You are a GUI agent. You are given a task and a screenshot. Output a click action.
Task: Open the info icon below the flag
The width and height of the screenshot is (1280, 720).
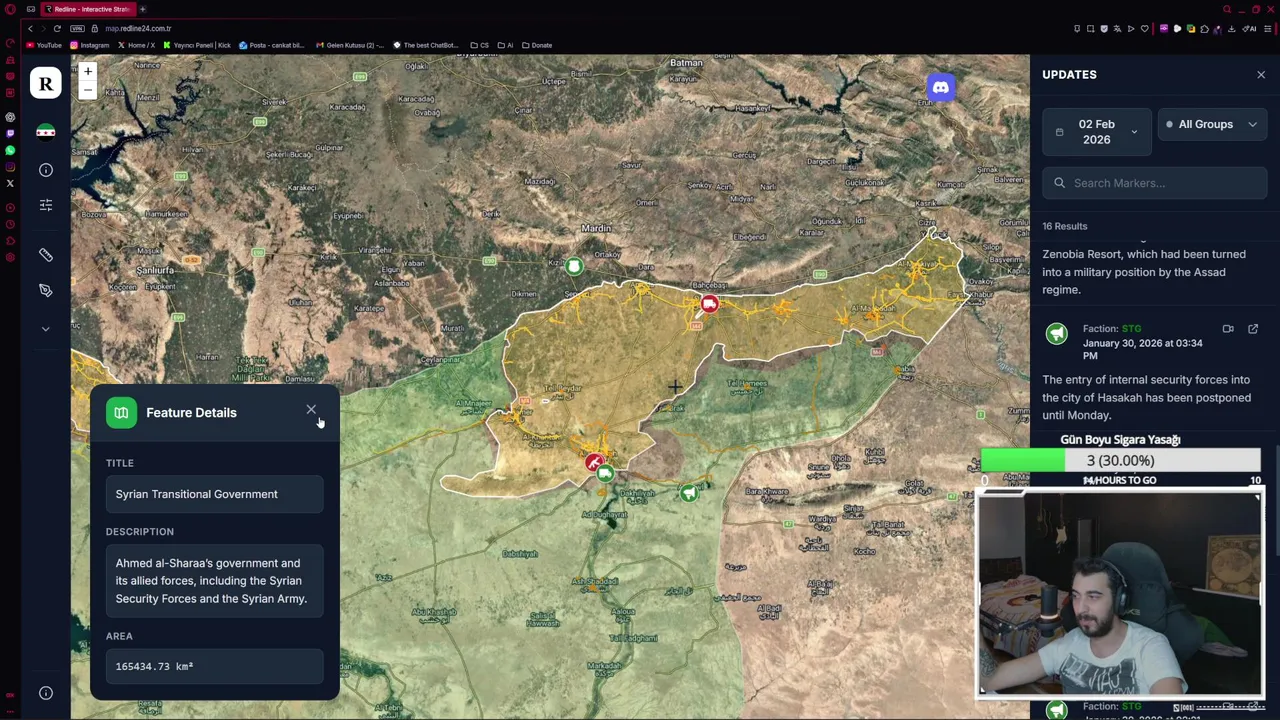pyautogui.click(x=45, y=170)
